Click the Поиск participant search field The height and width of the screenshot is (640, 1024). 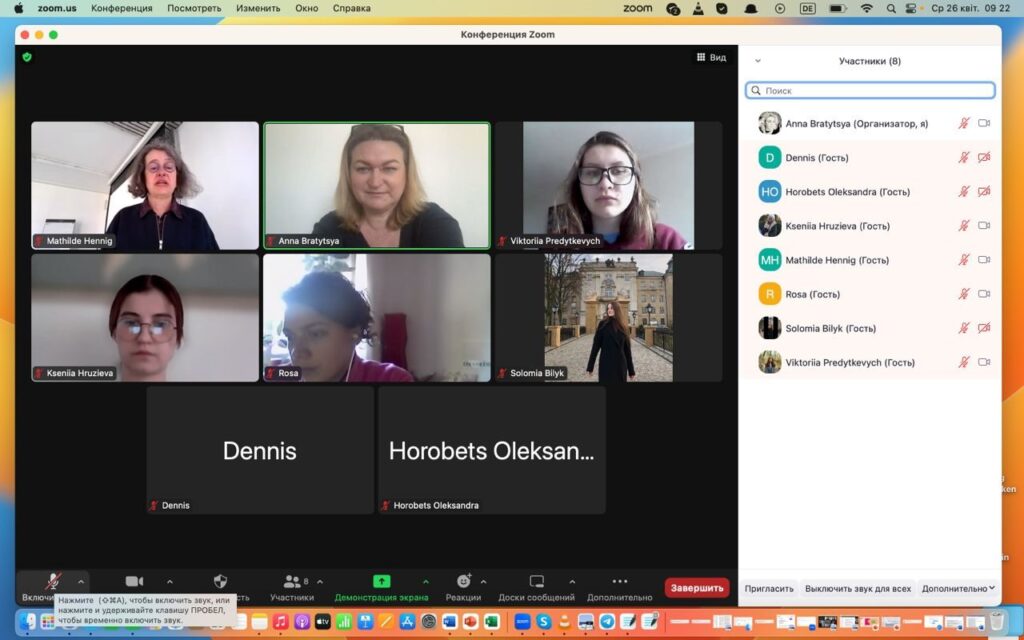pyautogui.click(x=870, y=90)
